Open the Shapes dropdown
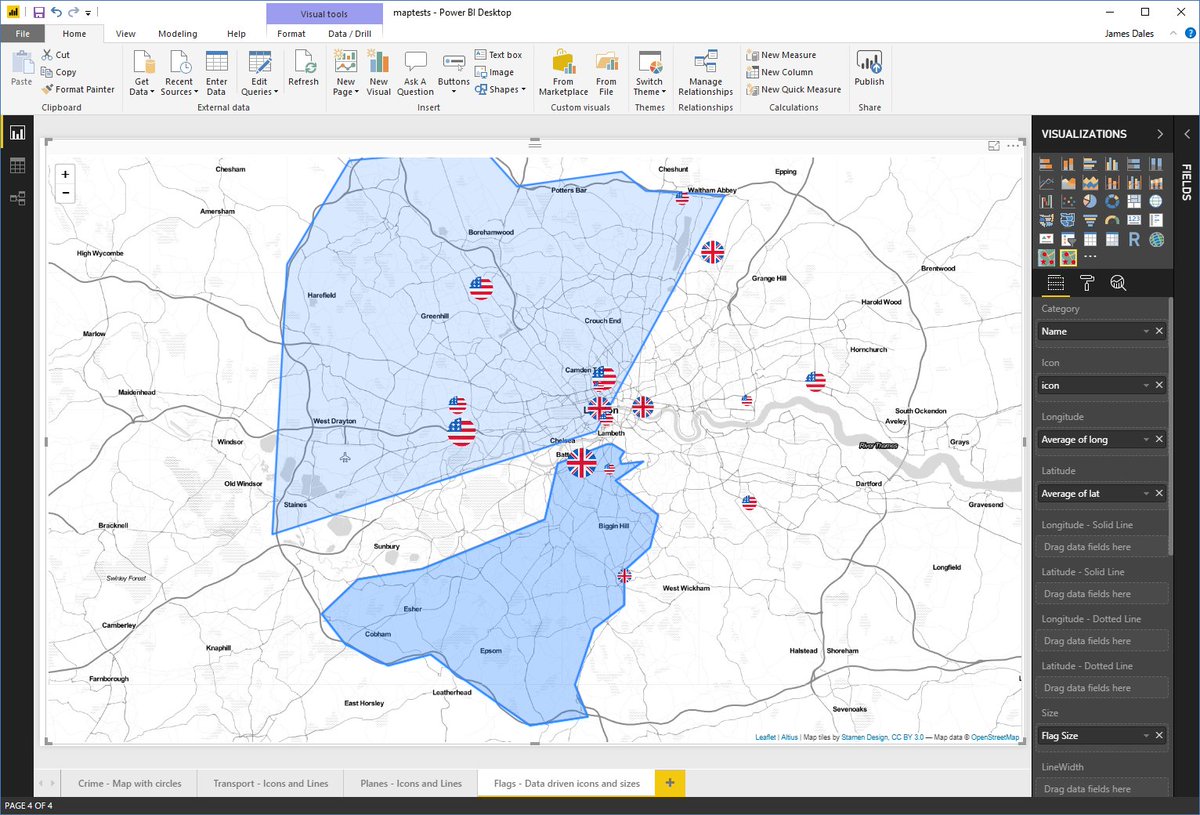 499,89
